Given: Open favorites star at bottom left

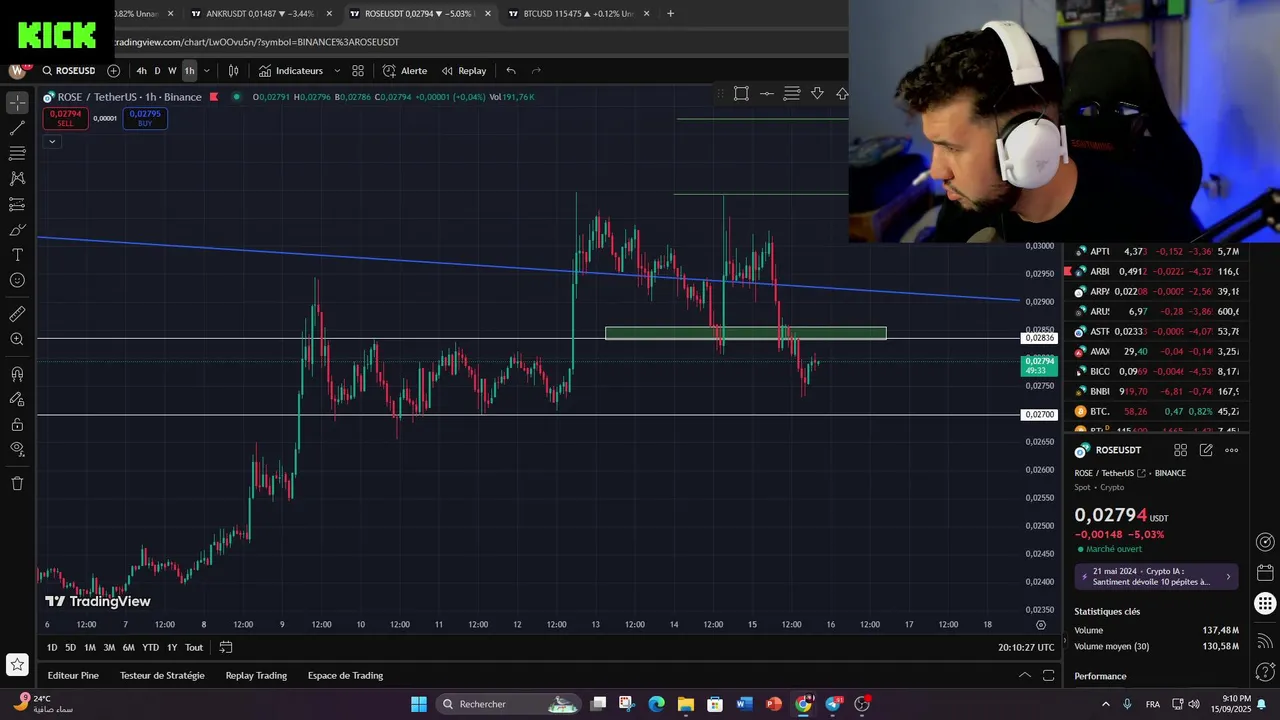Looking at the screenshot, I should coord(17,664).
